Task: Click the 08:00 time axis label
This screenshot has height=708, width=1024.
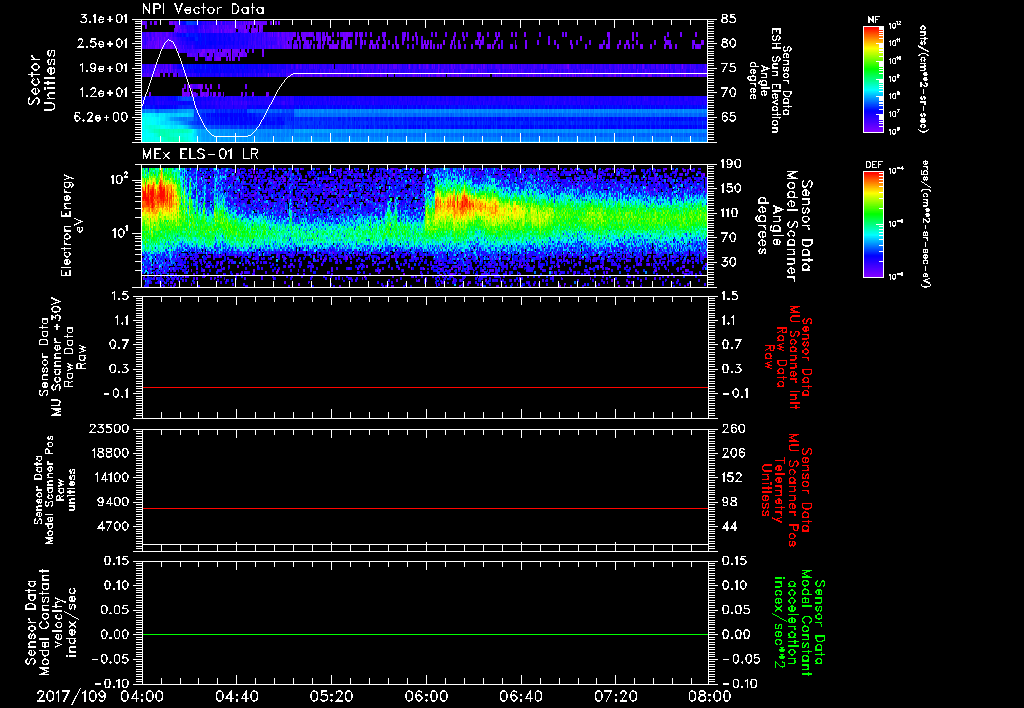Action: pos(710,696)
